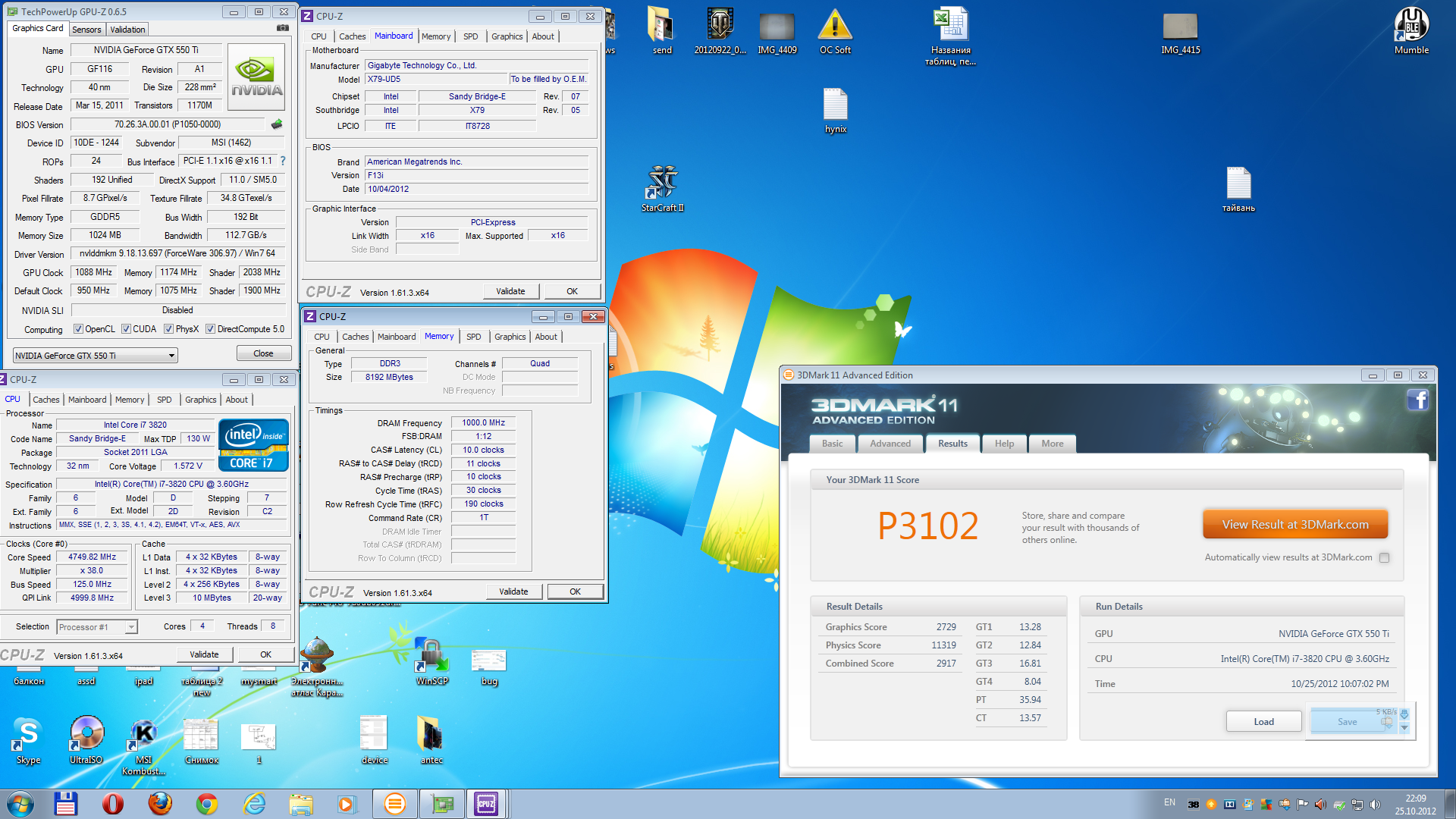This screenshot has width=1456, height=819.
Task: Open the MSI Kombustor desktop shortcut
Action: tap(143, 746)
